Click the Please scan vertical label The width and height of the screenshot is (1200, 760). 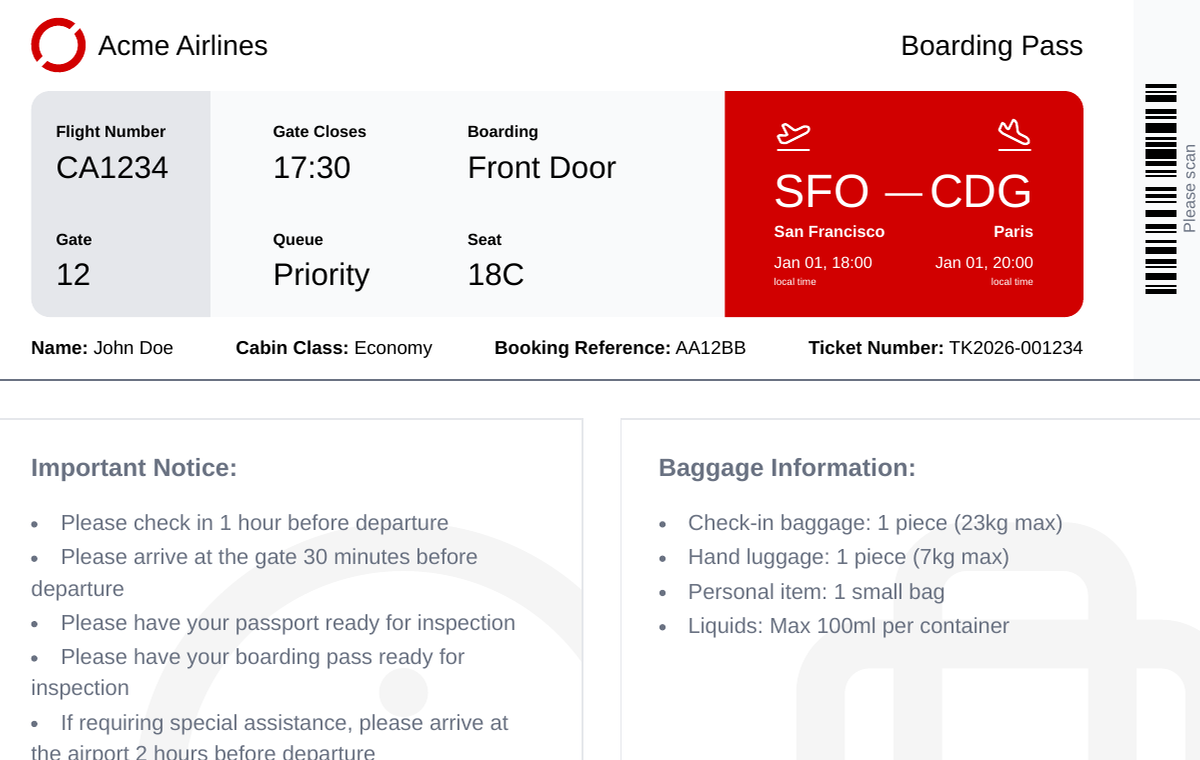pyautogui.click(x=1189, y=189)
